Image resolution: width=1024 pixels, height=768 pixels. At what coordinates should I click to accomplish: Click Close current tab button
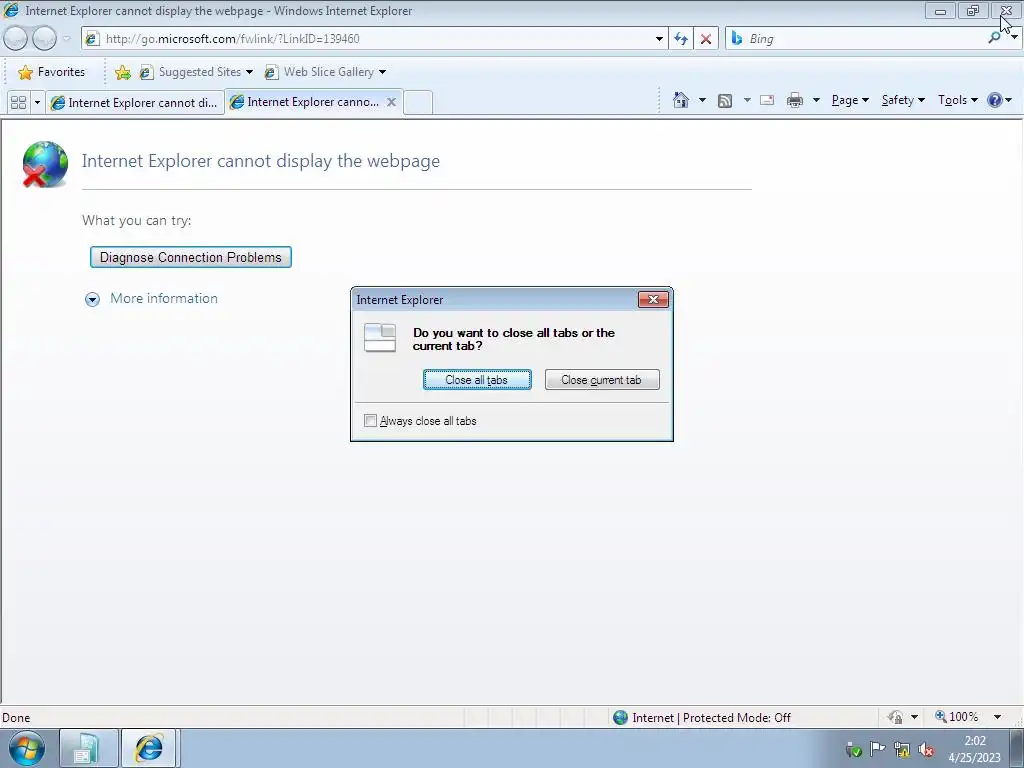[601, 380]
